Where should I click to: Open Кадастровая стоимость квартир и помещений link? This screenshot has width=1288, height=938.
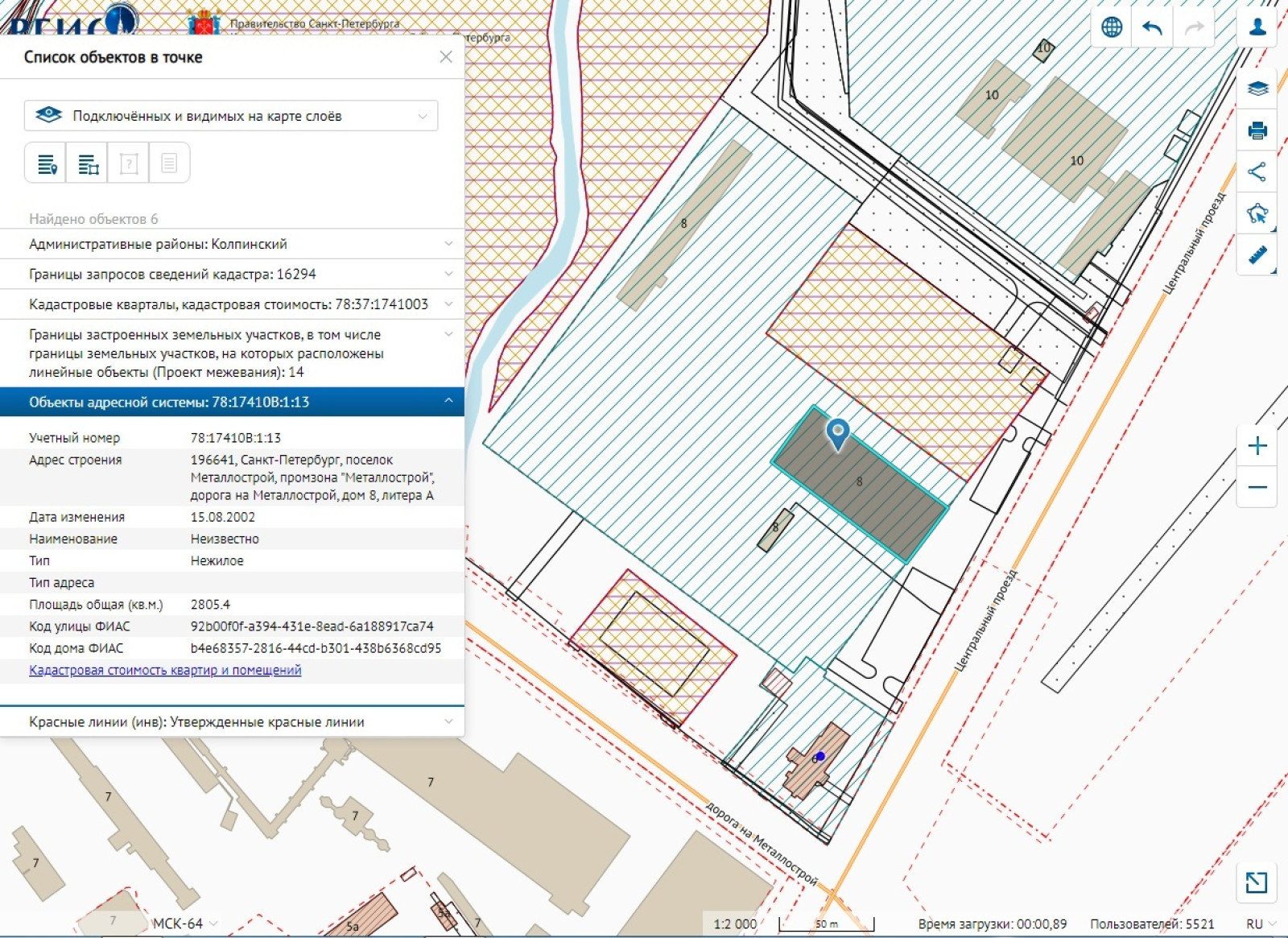click(x=165, y=670)
